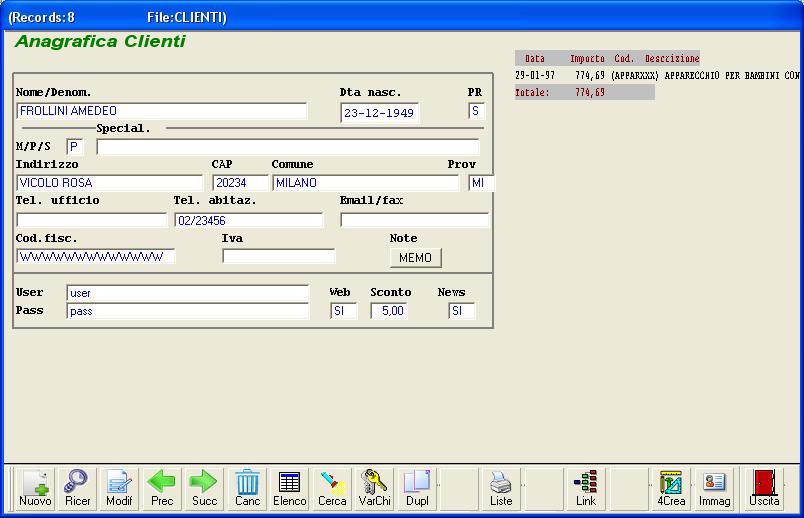The height and width of the screenshot is (518, 804).
Task: Open Immag image card icon
Action: pyautogui.click(x=714, y=489)
